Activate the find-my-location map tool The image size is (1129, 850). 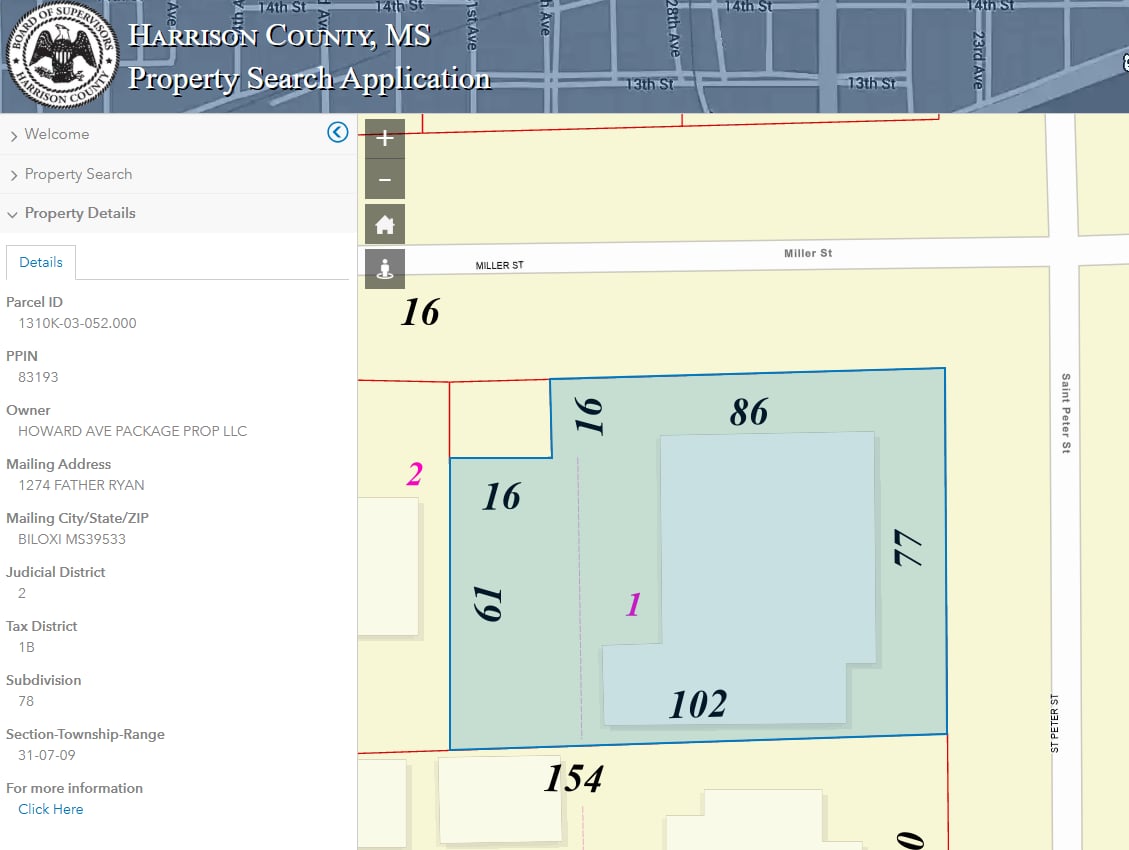[384, 267]
